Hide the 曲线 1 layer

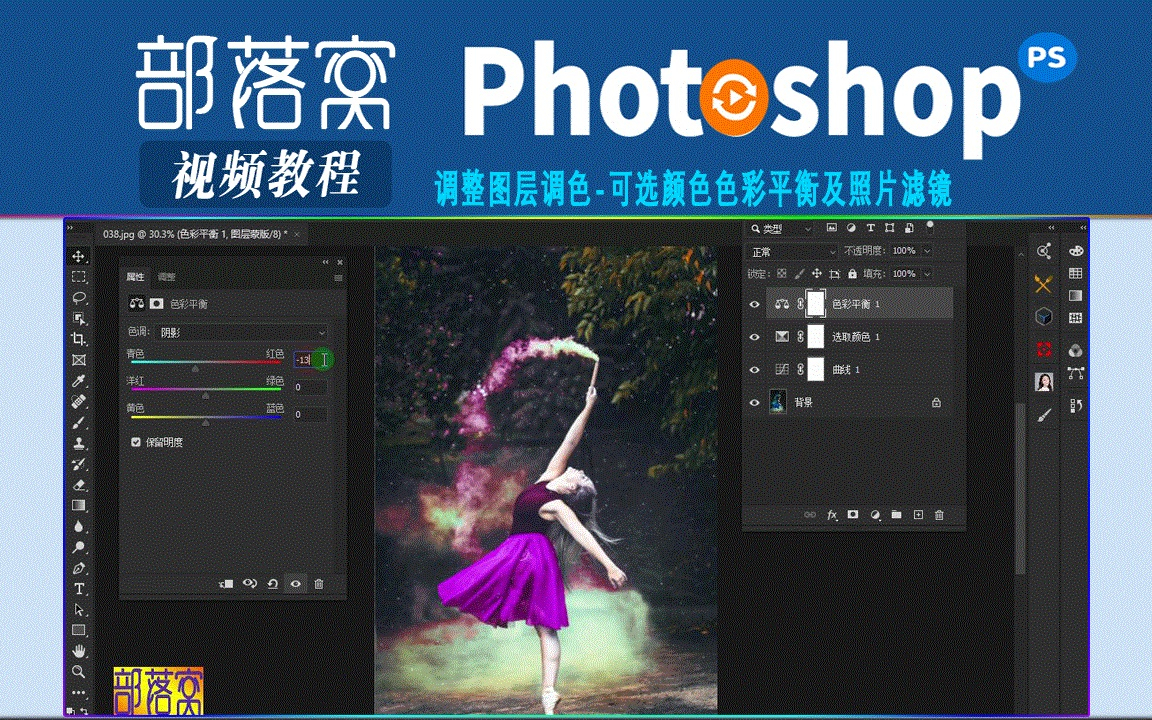[755, 370]
